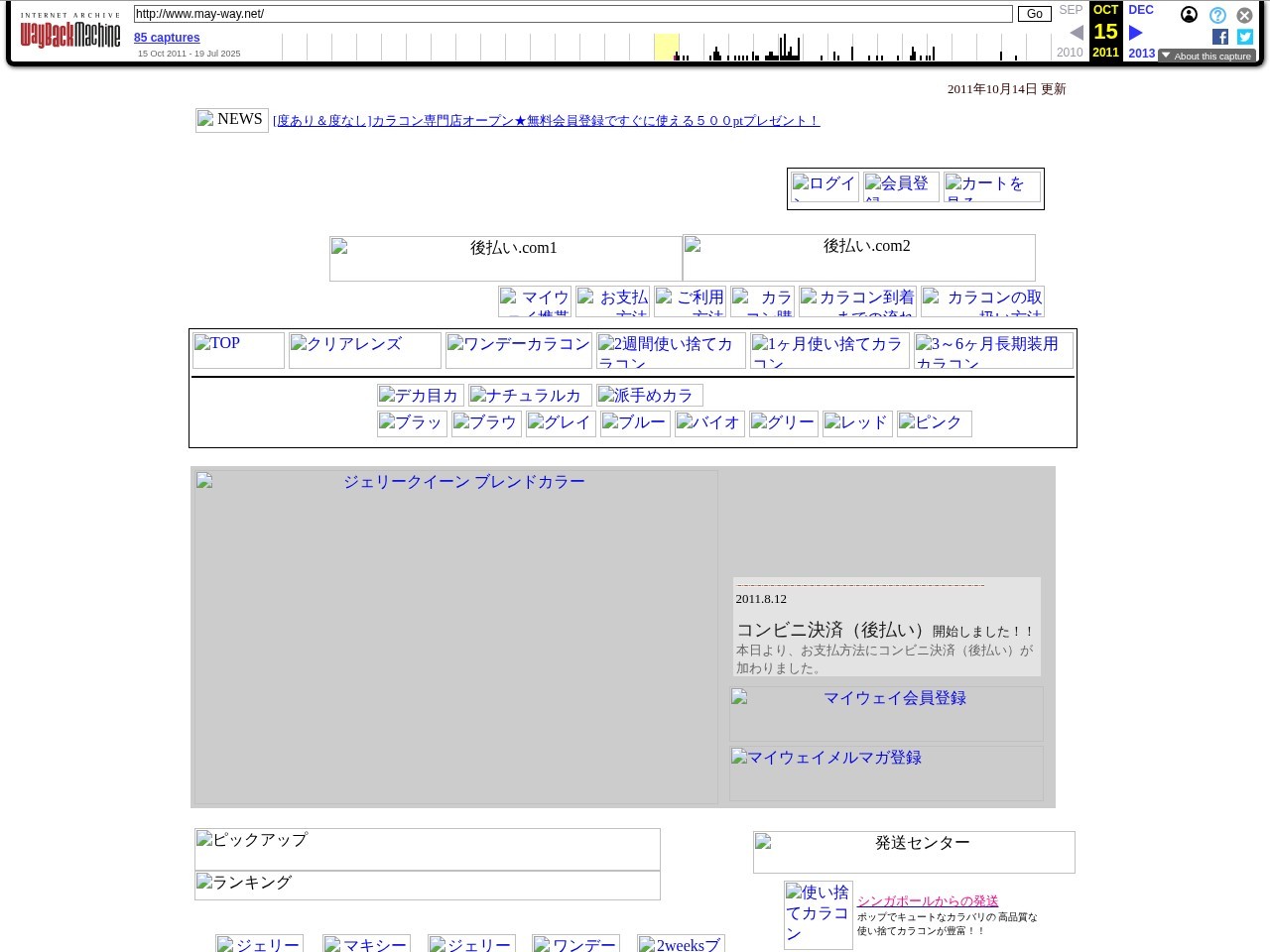Click the grey previous-capture arrow
Viewport: 1270px width, 952px height.
click(1077, 32)
